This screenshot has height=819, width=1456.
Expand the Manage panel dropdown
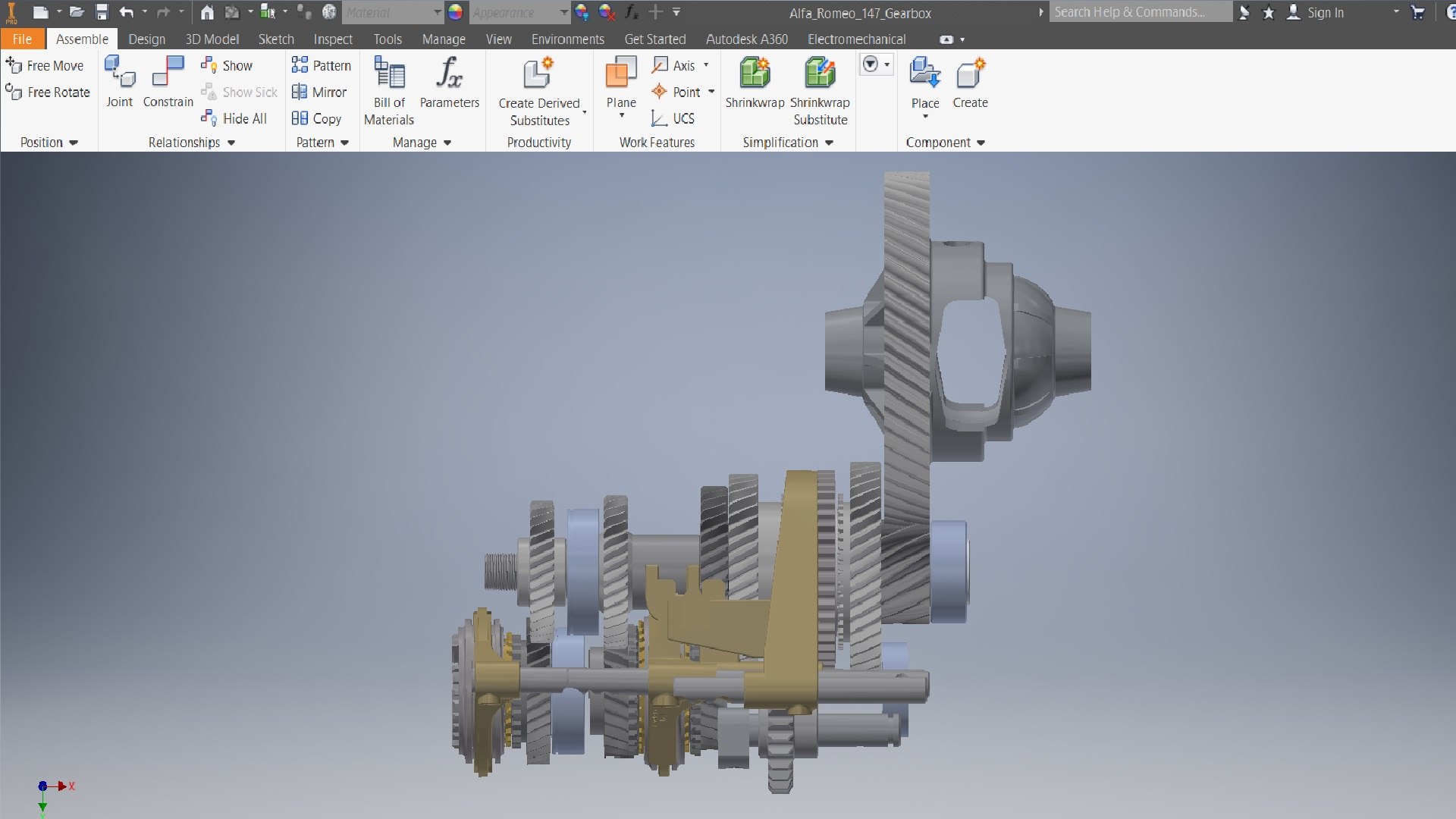tap(447, 143)
